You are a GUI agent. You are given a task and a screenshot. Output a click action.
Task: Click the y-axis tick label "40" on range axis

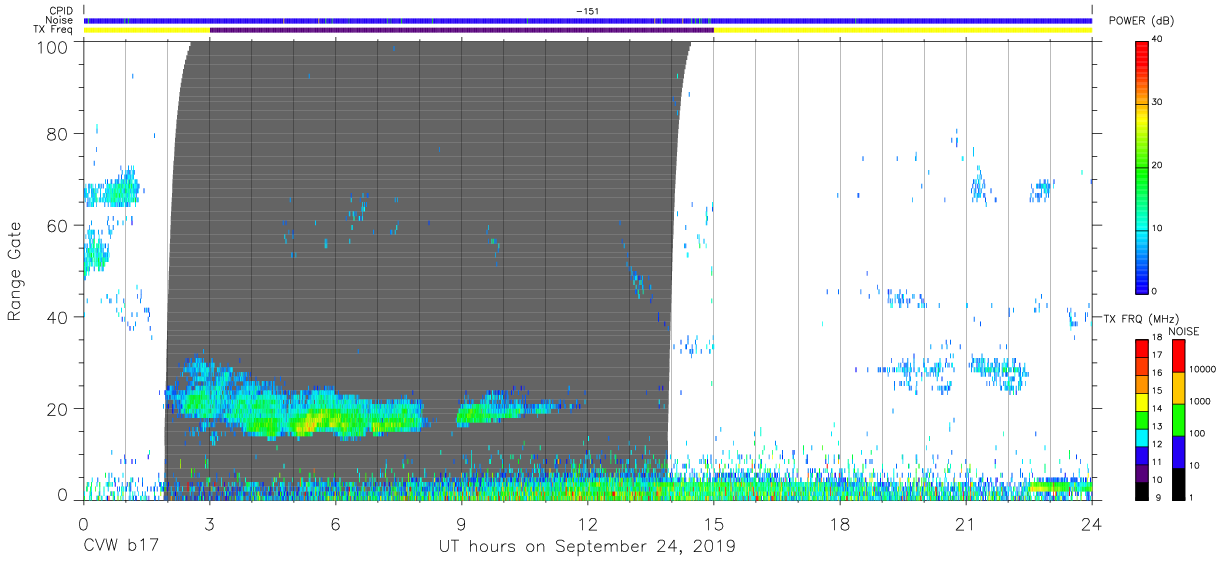57,317
